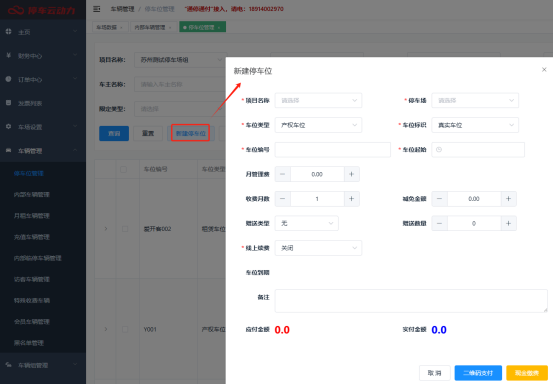Check the checkbox for row Y001

(125, 329)
